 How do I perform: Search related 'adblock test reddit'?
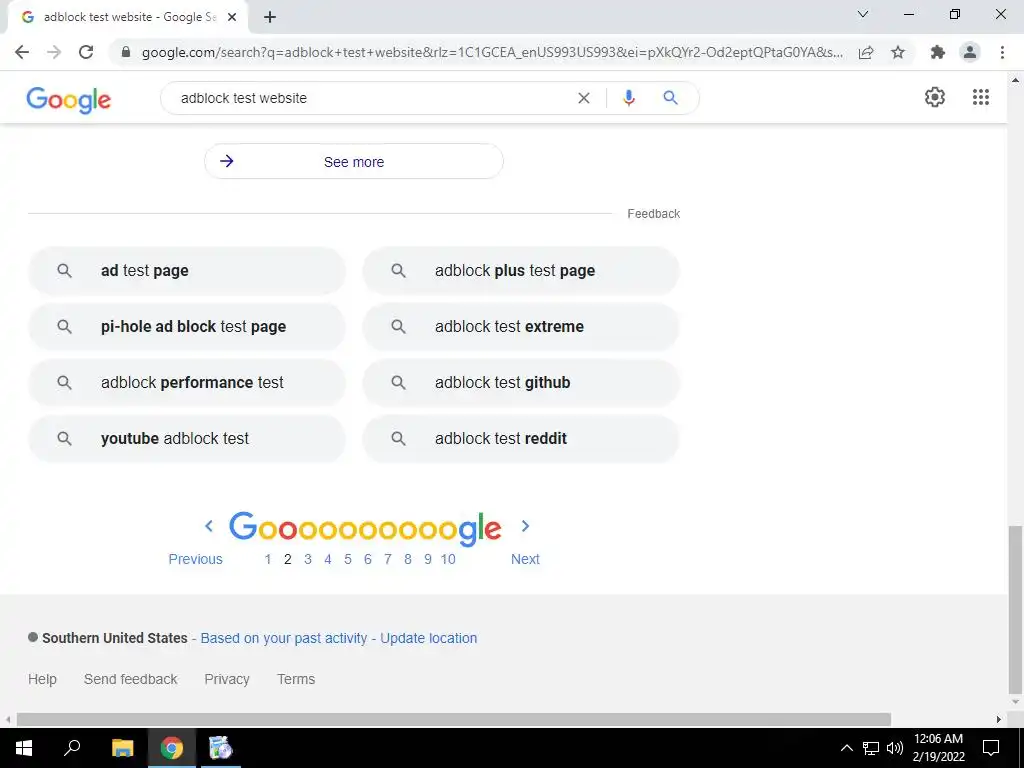click(521, 439)
